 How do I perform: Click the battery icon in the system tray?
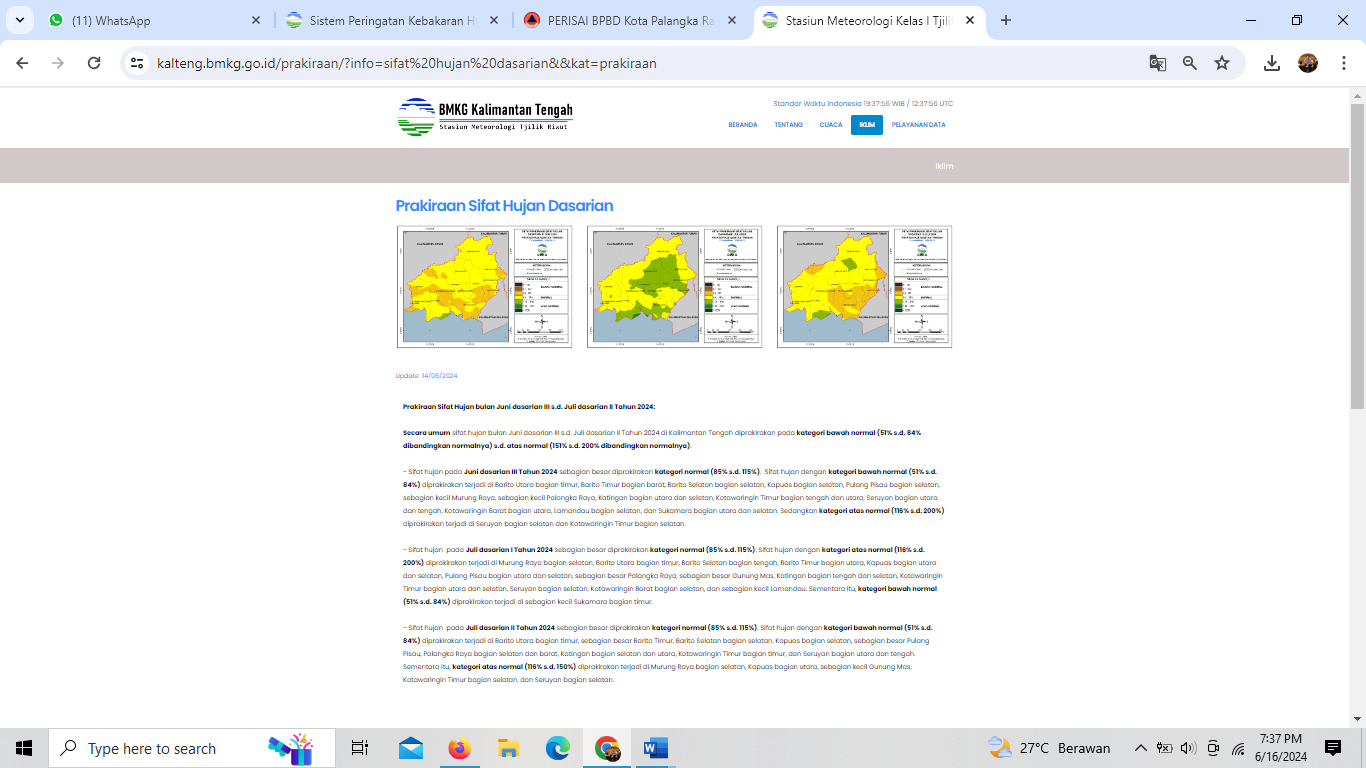(1164, 748)
